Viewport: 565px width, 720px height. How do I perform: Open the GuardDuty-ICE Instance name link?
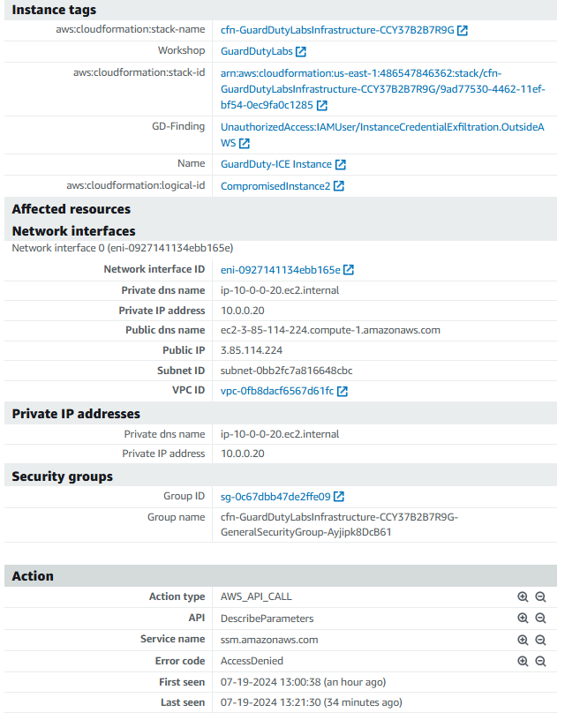(276, 164)
